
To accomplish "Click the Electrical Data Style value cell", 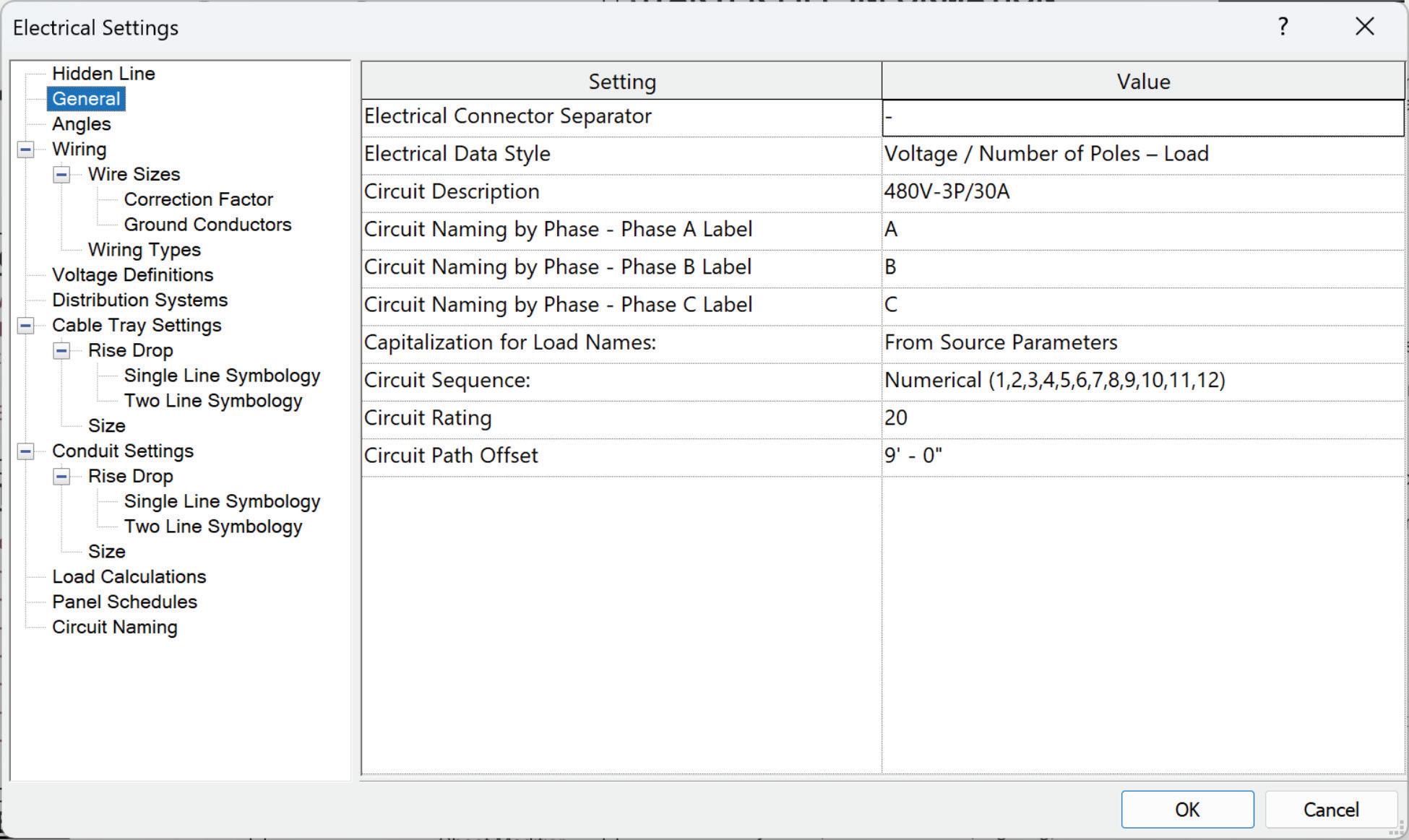I will [x=1142, y=155].
